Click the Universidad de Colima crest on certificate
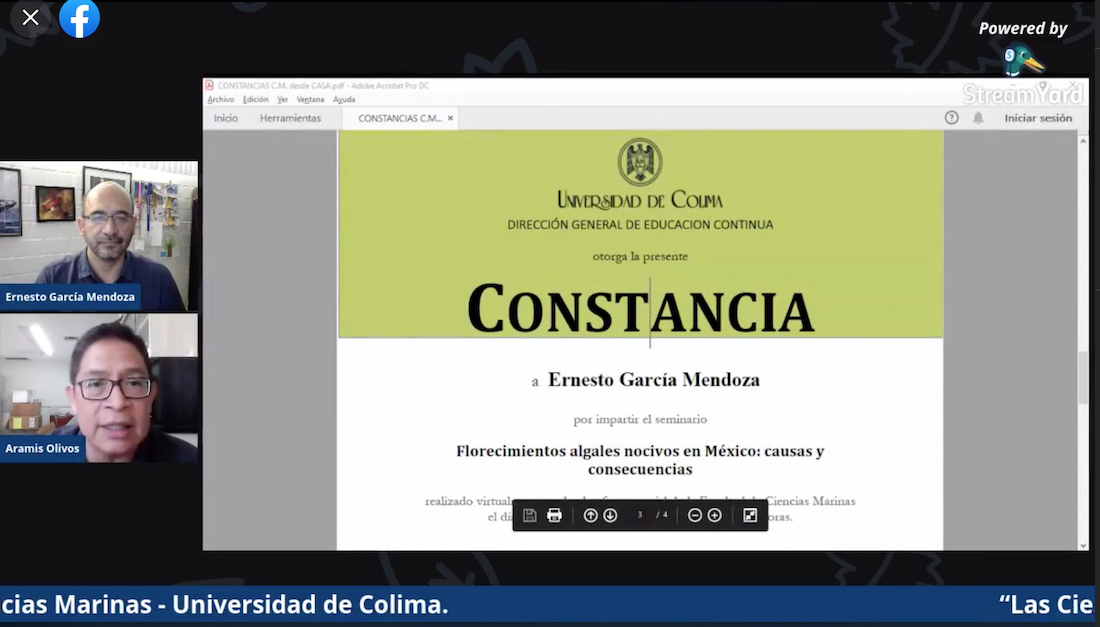The image size is (1100, 627). click(640, 162)
